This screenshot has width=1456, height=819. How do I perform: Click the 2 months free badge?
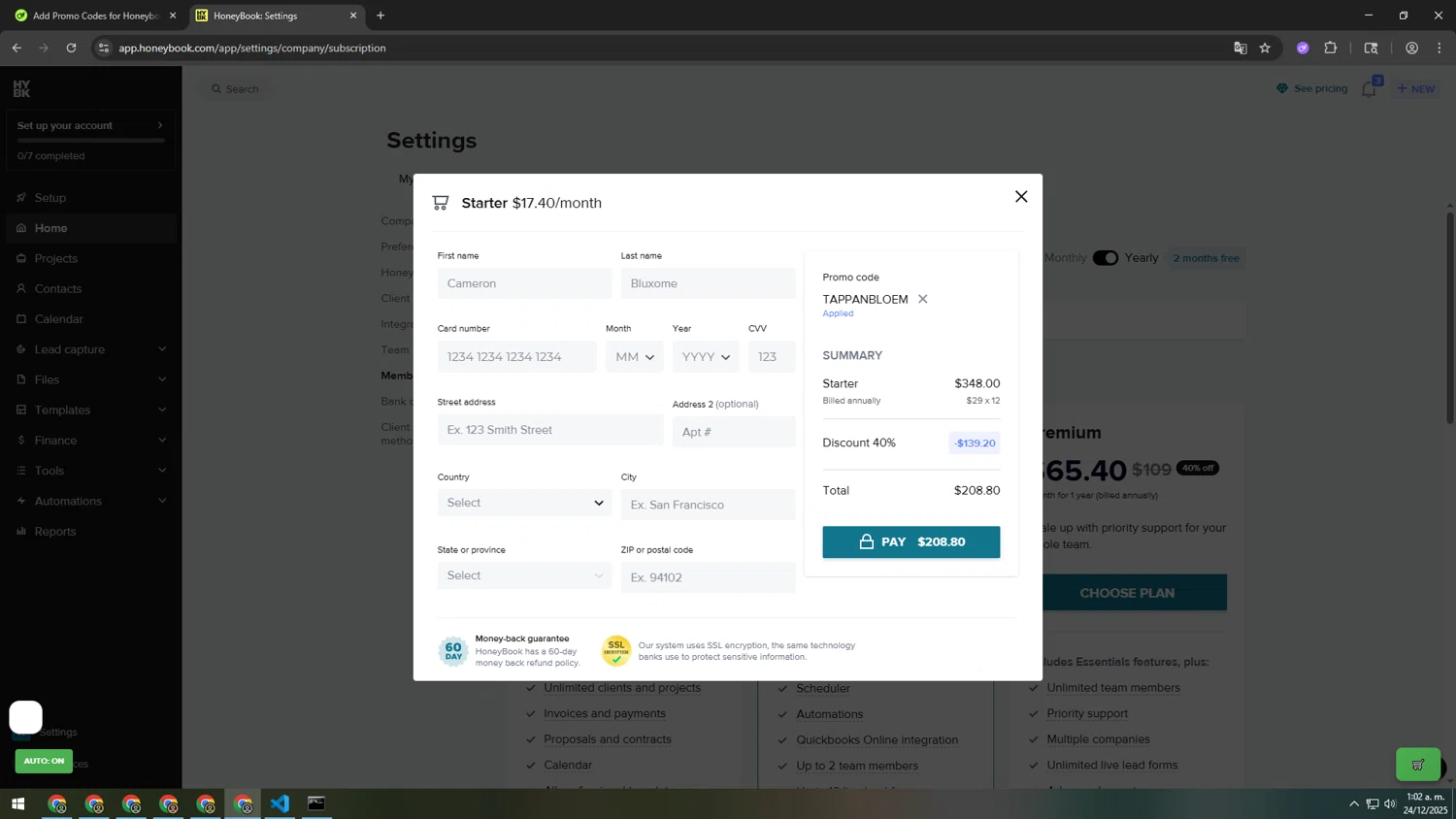point(1206,258)
